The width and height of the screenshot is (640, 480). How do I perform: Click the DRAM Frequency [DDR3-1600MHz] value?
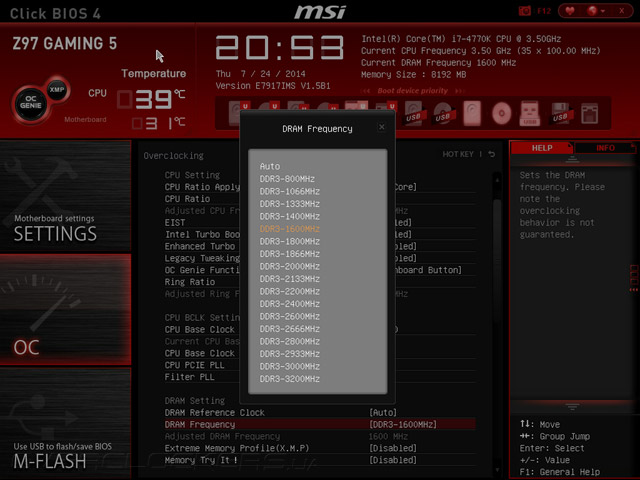403,424
